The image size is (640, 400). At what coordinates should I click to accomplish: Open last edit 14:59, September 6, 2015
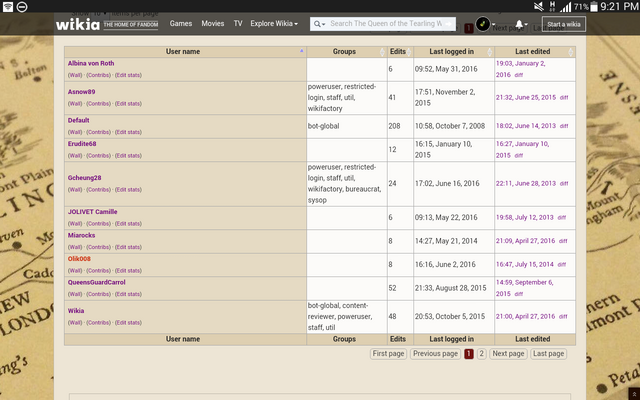coord(524,288)
